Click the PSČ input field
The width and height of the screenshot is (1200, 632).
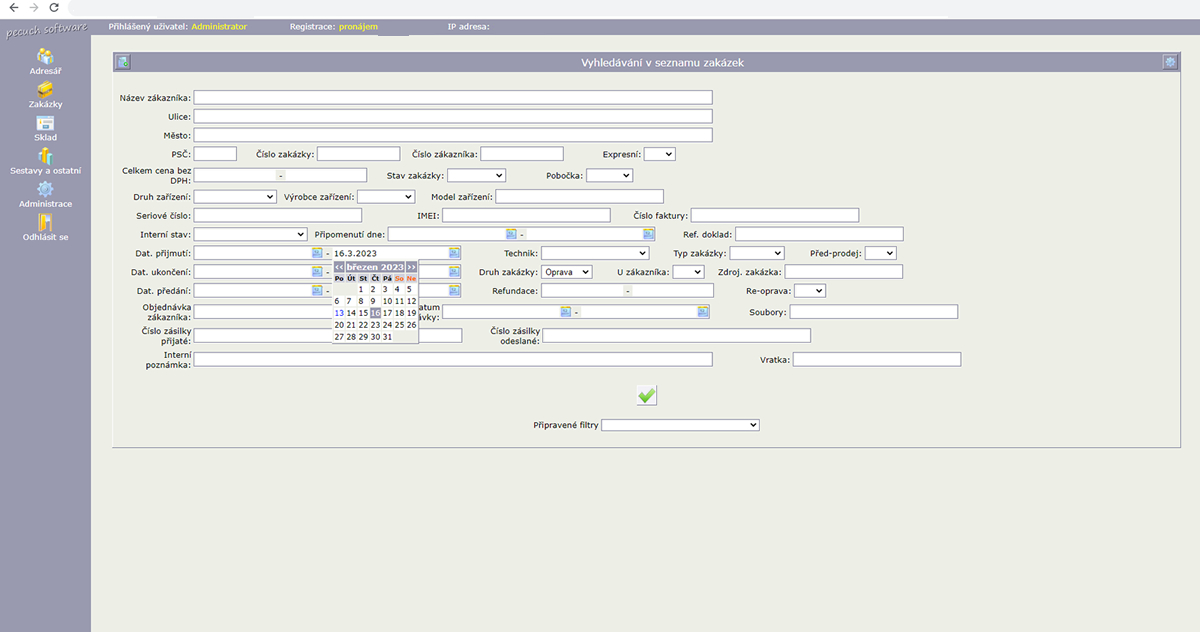click(x=215, y=154)
